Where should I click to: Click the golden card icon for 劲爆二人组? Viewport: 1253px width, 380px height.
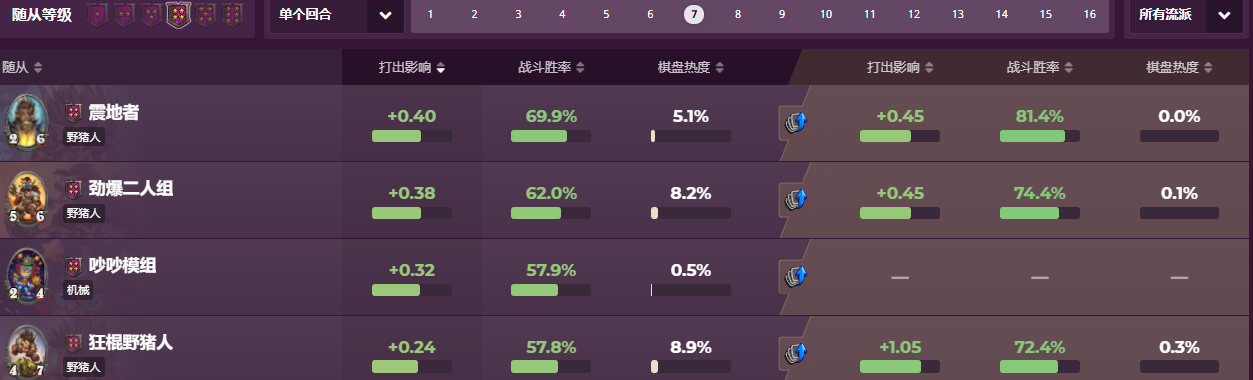click(794, 198)
